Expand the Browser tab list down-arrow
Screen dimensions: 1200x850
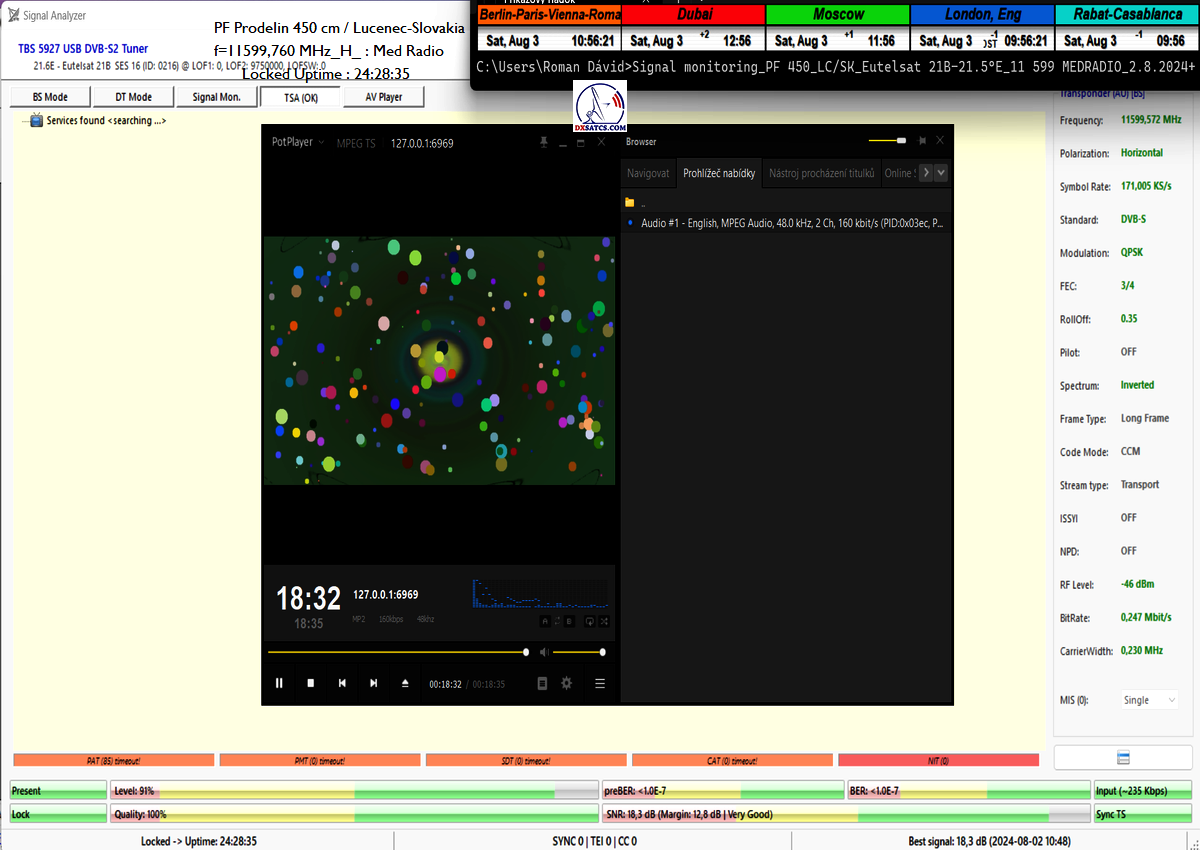tap(941, 173)
